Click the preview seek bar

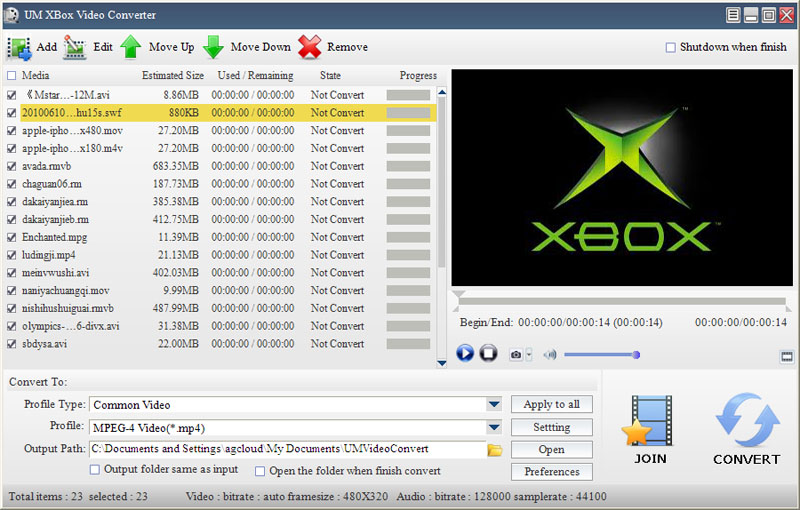[622, 301]
